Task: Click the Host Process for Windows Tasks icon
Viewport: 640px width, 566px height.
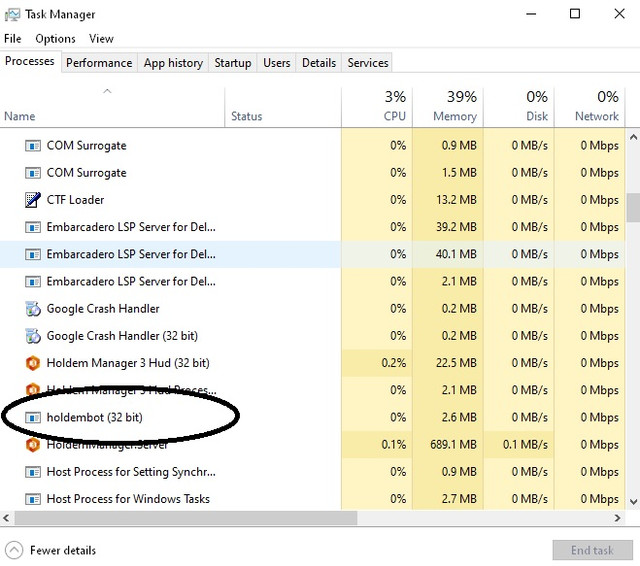Action: click(x=33, y=499)
